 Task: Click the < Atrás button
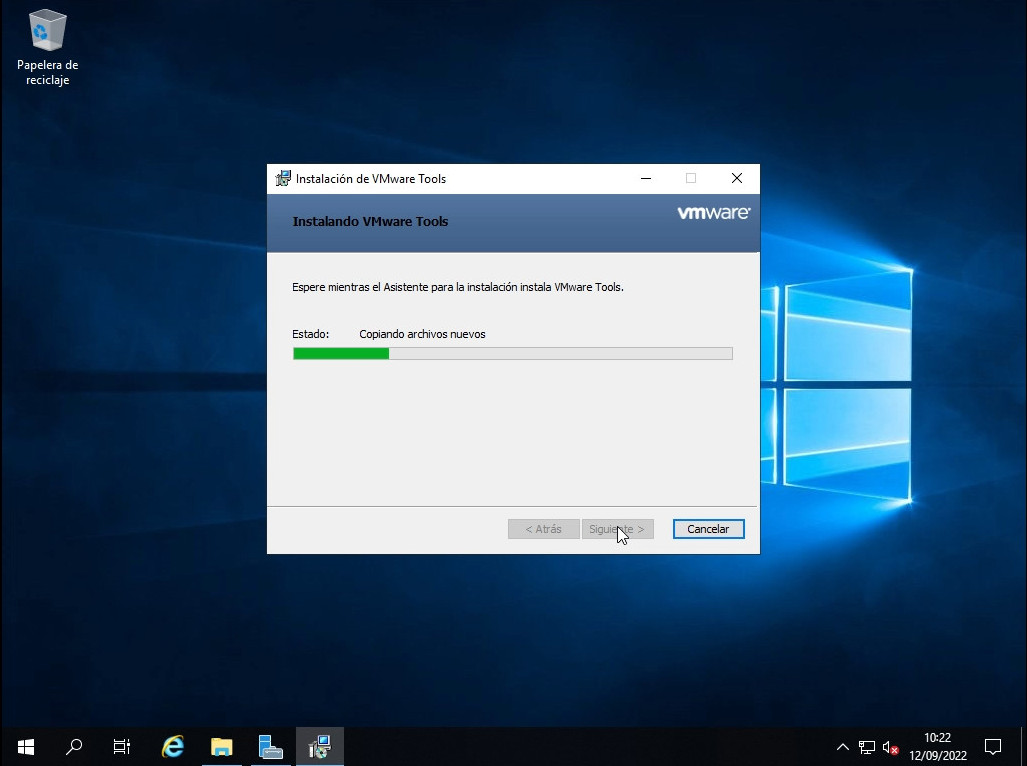tap(543, 529)
